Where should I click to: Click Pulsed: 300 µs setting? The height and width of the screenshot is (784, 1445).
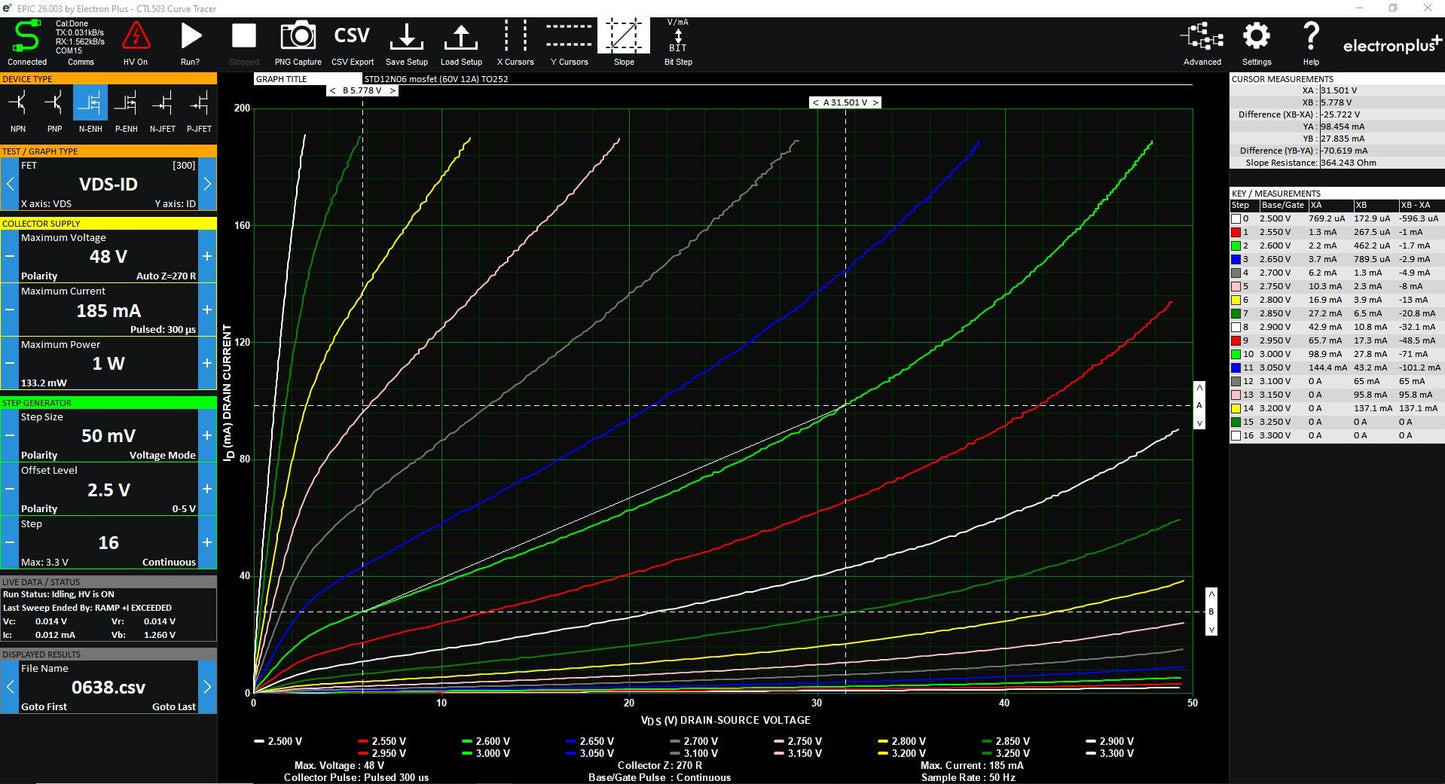[x=163, y=329]
